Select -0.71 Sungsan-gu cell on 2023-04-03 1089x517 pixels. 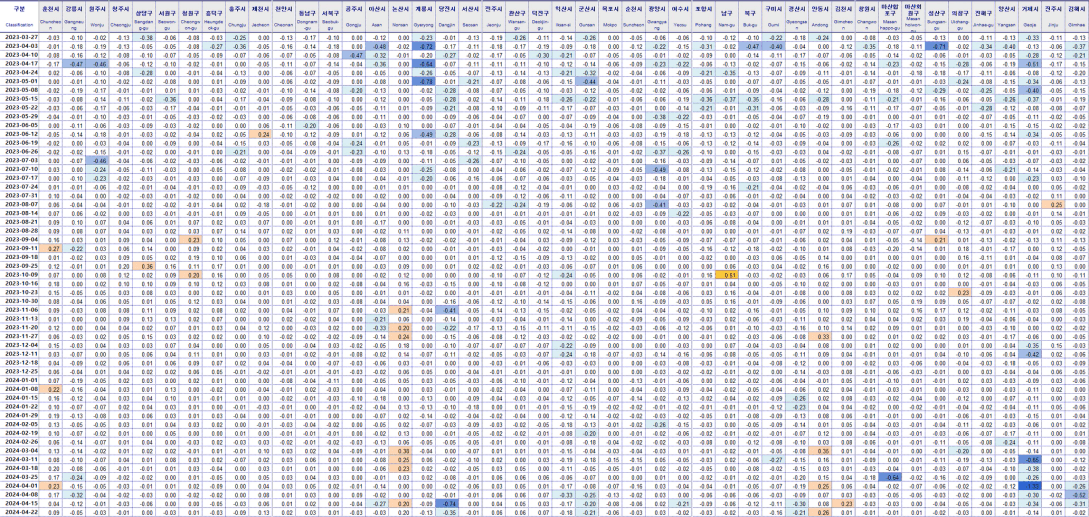pyautogui.click(x=938, y=45)
